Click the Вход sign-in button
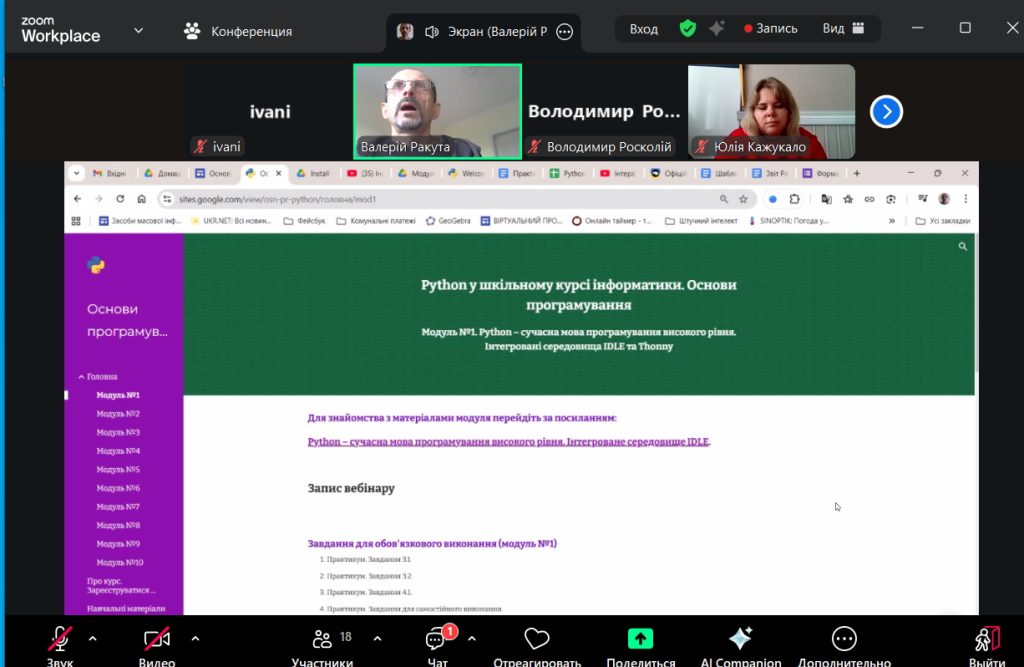 (x=643, y=29)
